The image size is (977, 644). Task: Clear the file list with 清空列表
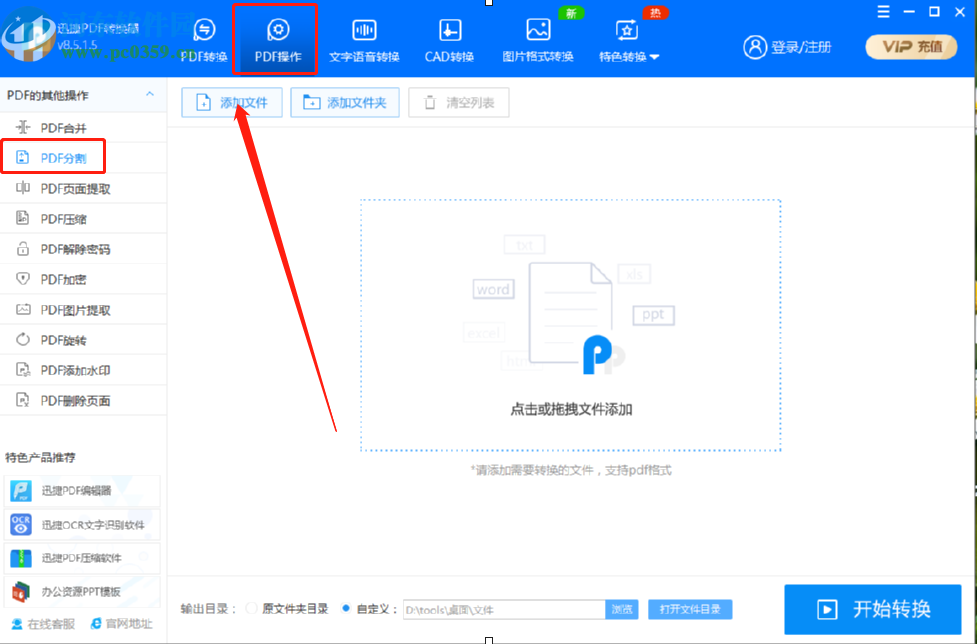point(458,101)
